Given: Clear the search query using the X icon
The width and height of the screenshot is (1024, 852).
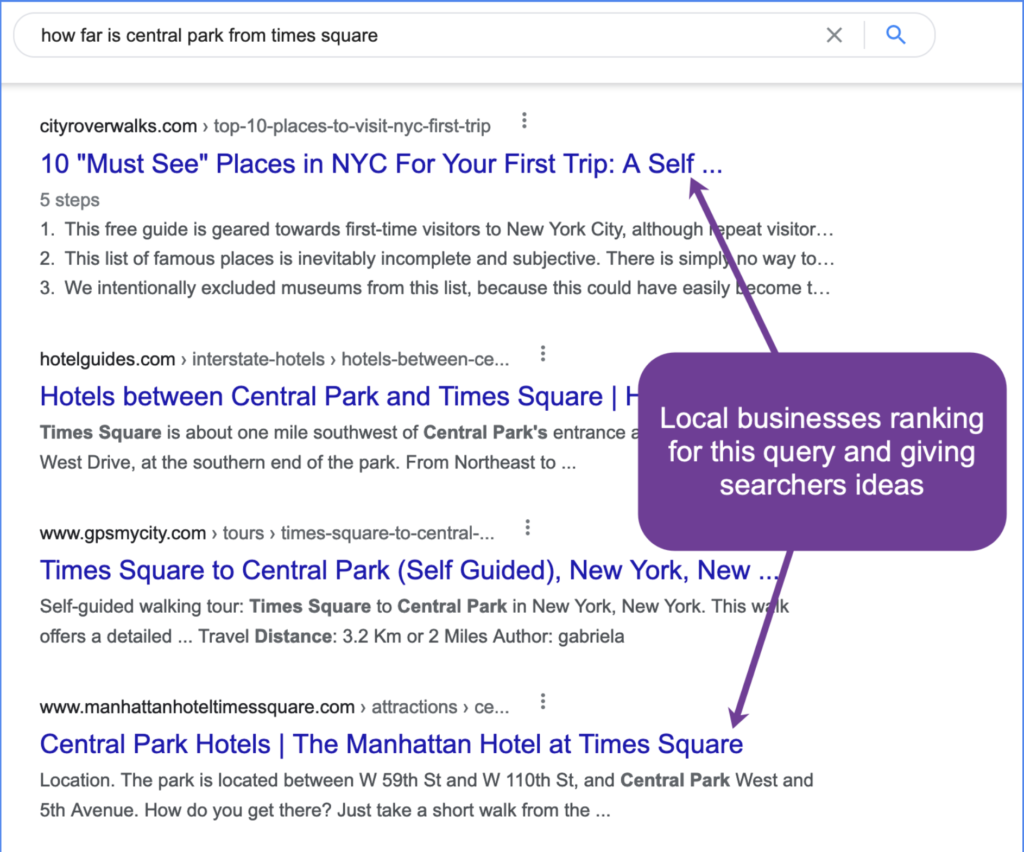Looking at the screenshot, I should point(835,34).
